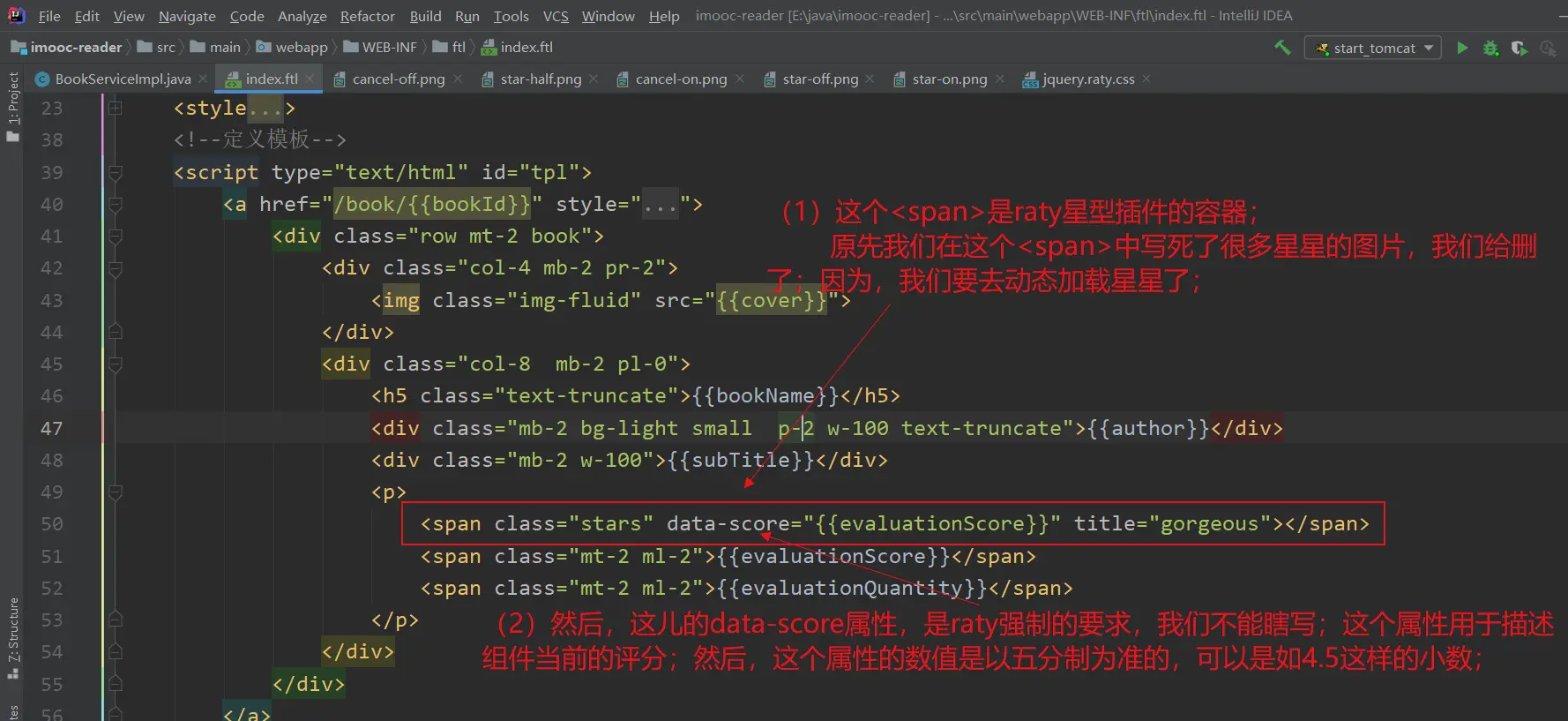Open the Navigate menu
The width and height of the screenshot is (1568, 721).
pyautogui.click(x=187, y=16)
